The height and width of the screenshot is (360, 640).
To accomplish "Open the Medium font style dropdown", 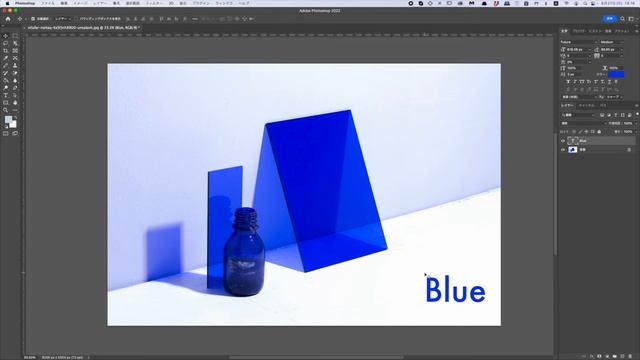I will click(611, 42).
